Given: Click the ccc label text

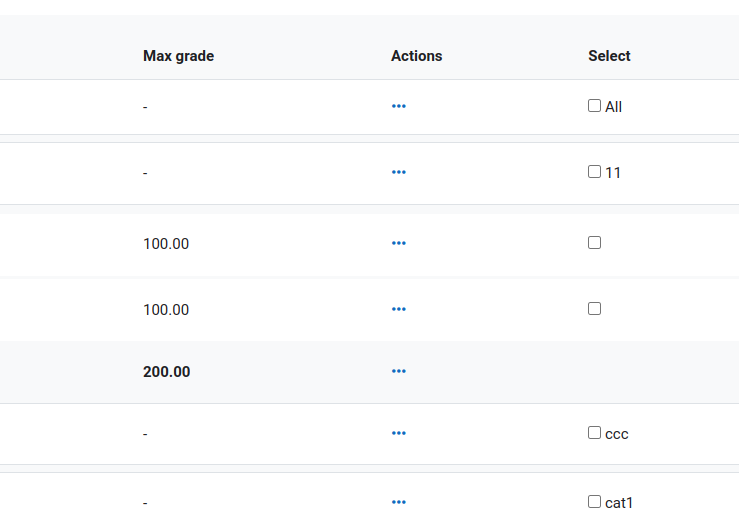Looking at the screenshot, I should click(x=617, y=435).
